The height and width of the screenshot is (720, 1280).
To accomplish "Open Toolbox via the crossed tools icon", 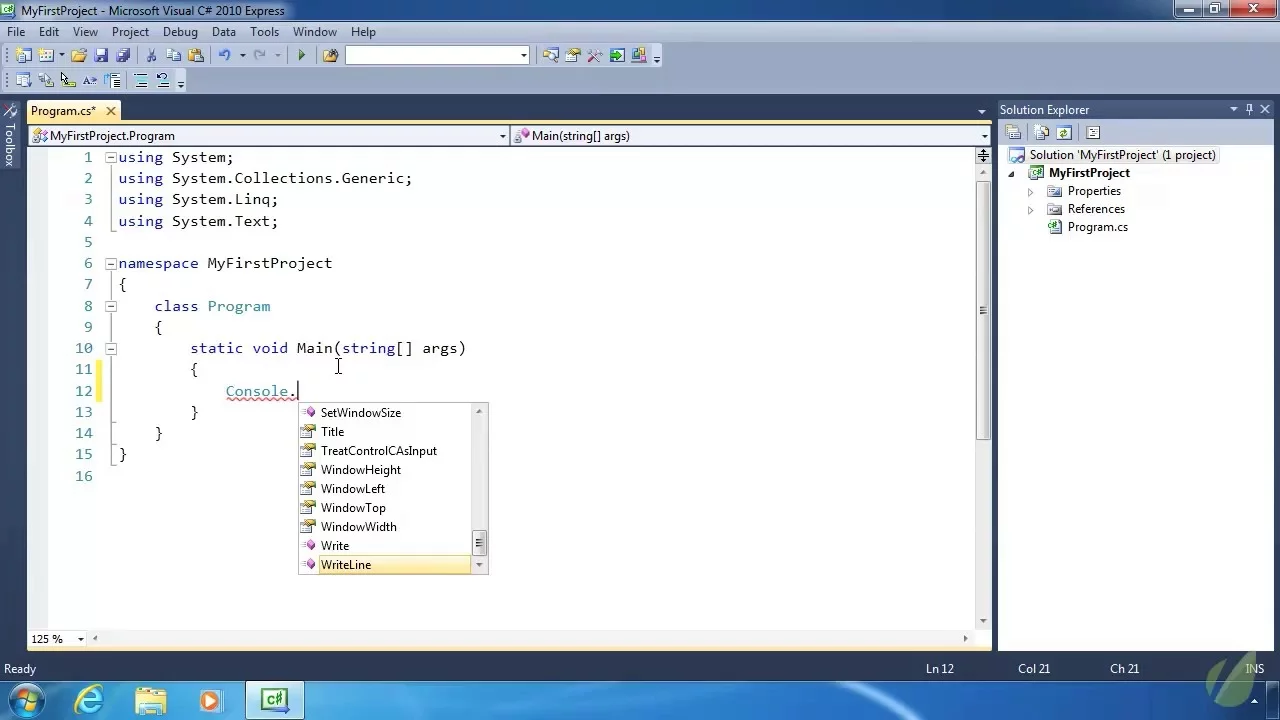I will [595, 56].
